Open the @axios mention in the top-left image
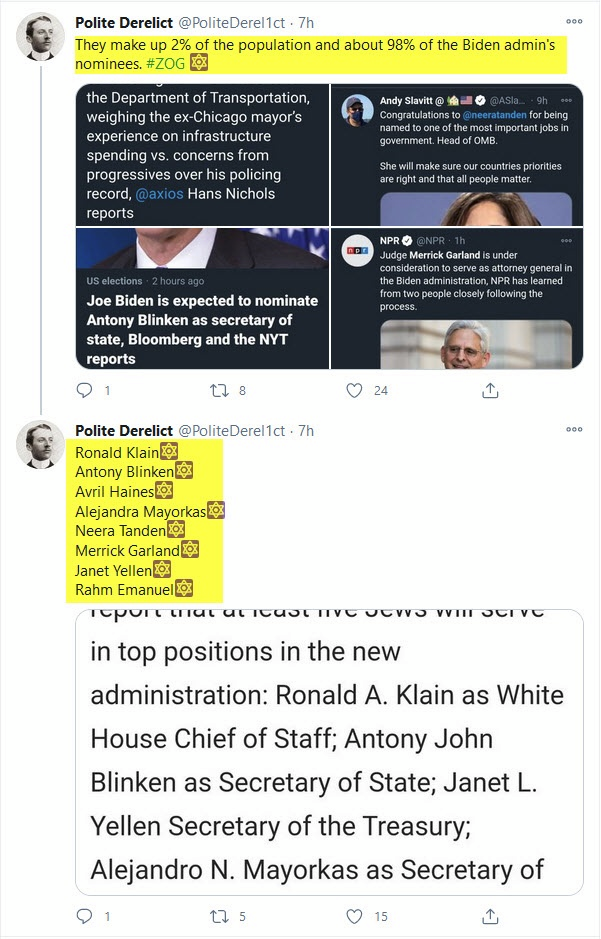The height and width of the screenshot is (939, 601). click(x=160, y=194)
